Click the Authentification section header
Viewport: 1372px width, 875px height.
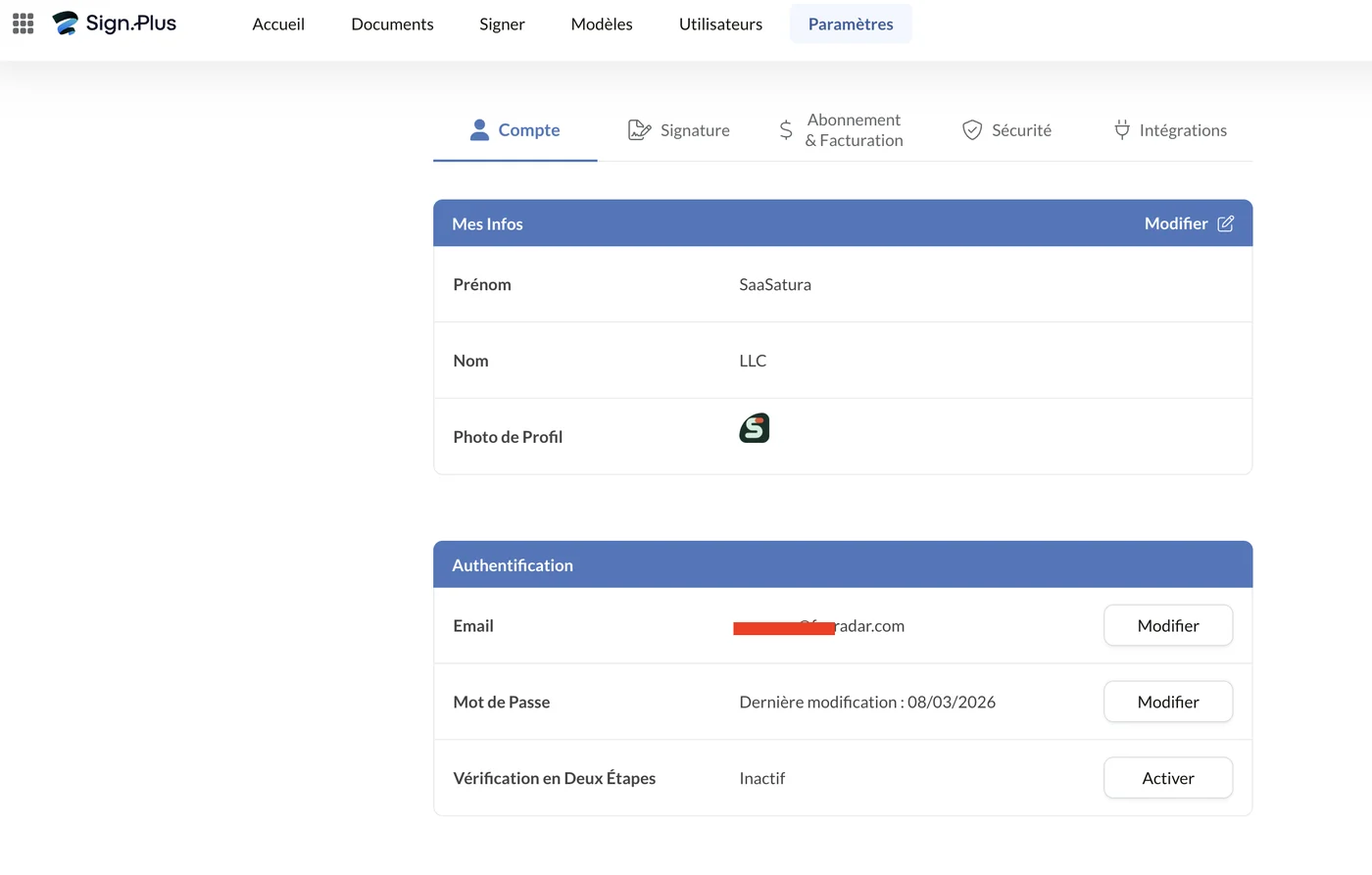click(843, 564)
